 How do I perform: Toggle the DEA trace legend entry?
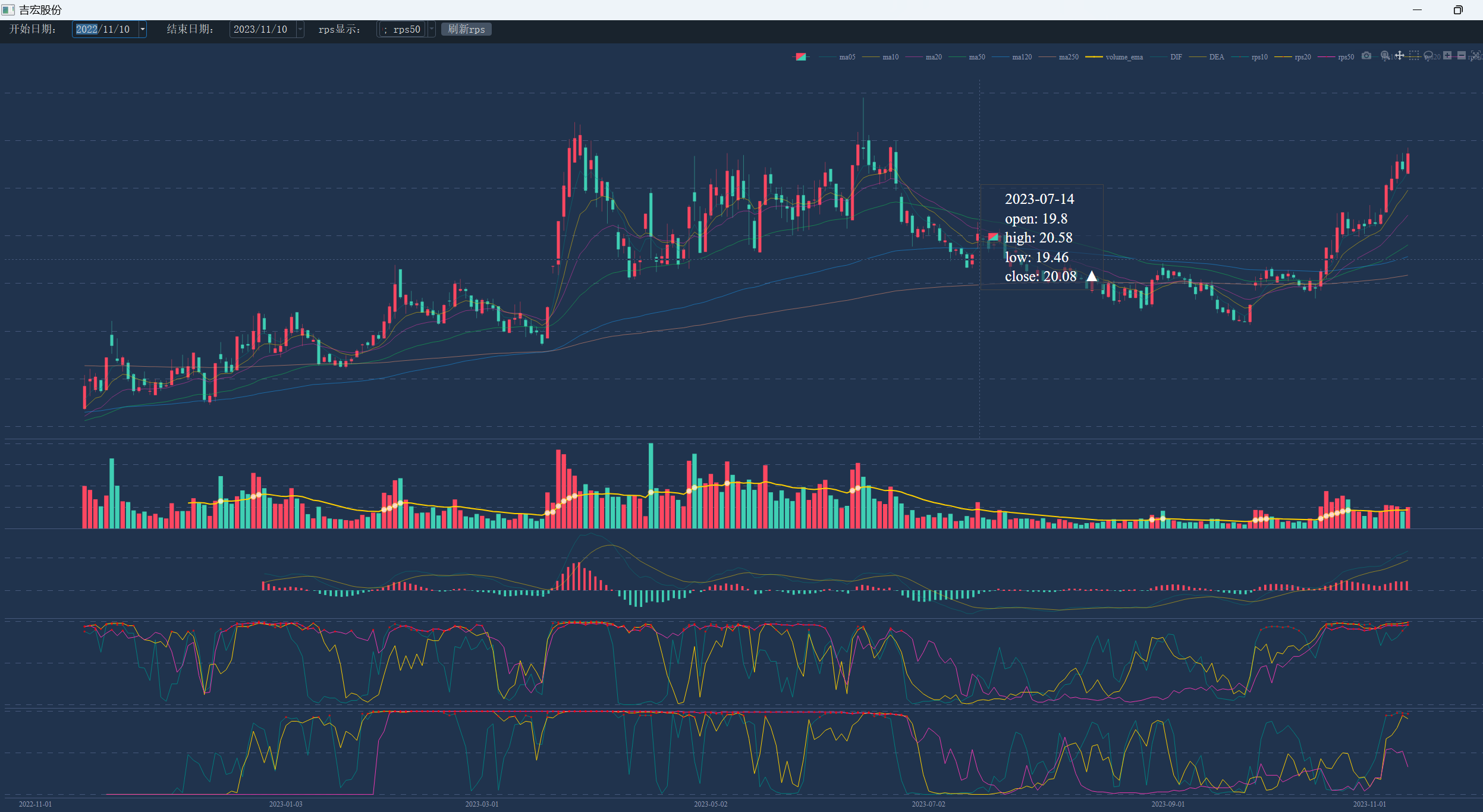pyautogui.click(x=1207, y=57)
